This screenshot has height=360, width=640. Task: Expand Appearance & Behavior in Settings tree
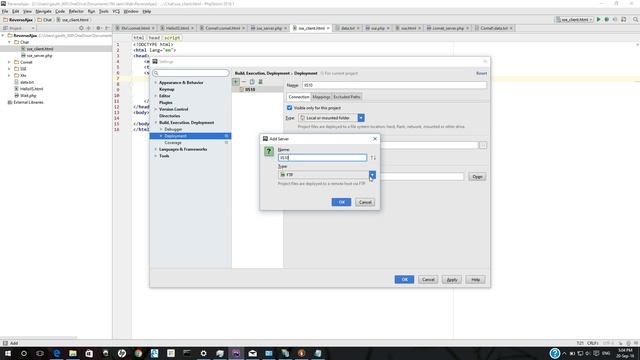[x=156, y=82]
